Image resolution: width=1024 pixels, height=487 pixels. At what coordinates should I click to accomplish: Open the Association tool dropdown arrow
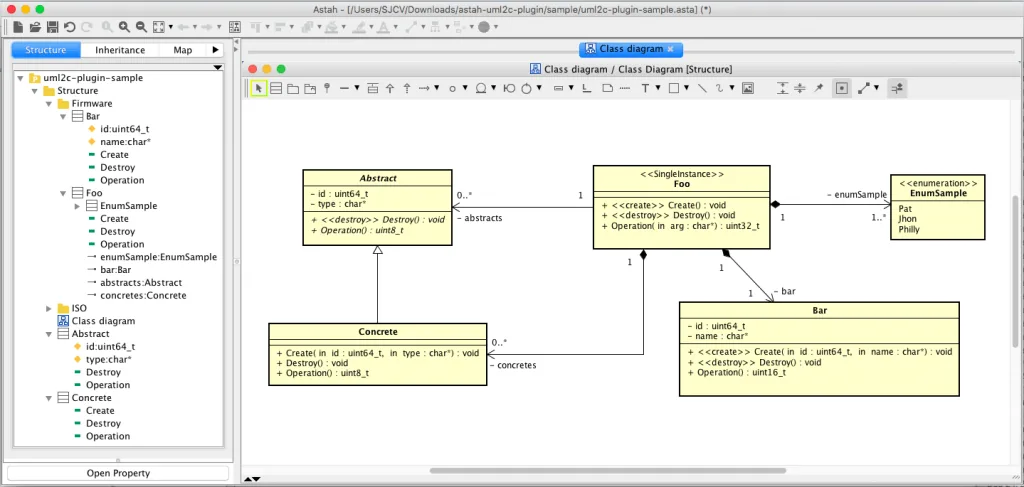(x=357, y=88)
